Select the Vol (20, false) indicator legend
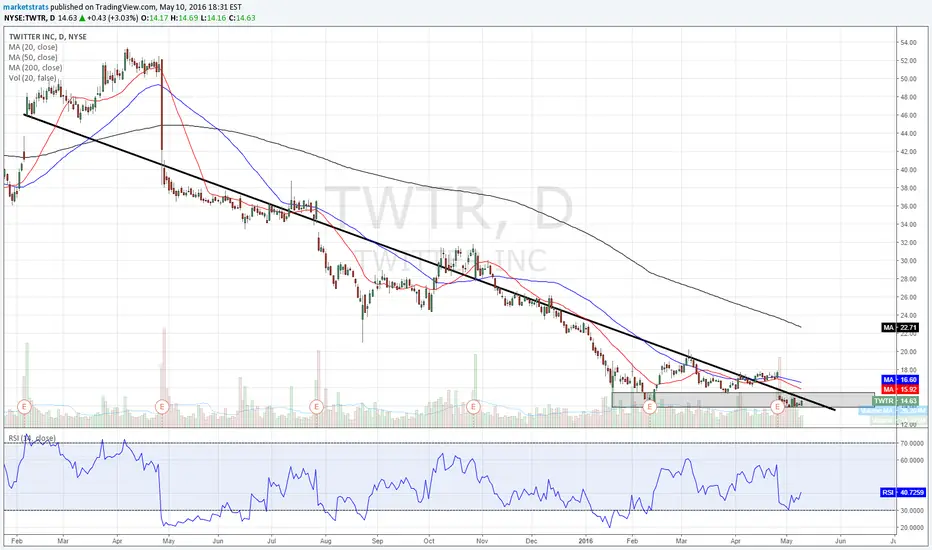 click(x=33, y=78)
